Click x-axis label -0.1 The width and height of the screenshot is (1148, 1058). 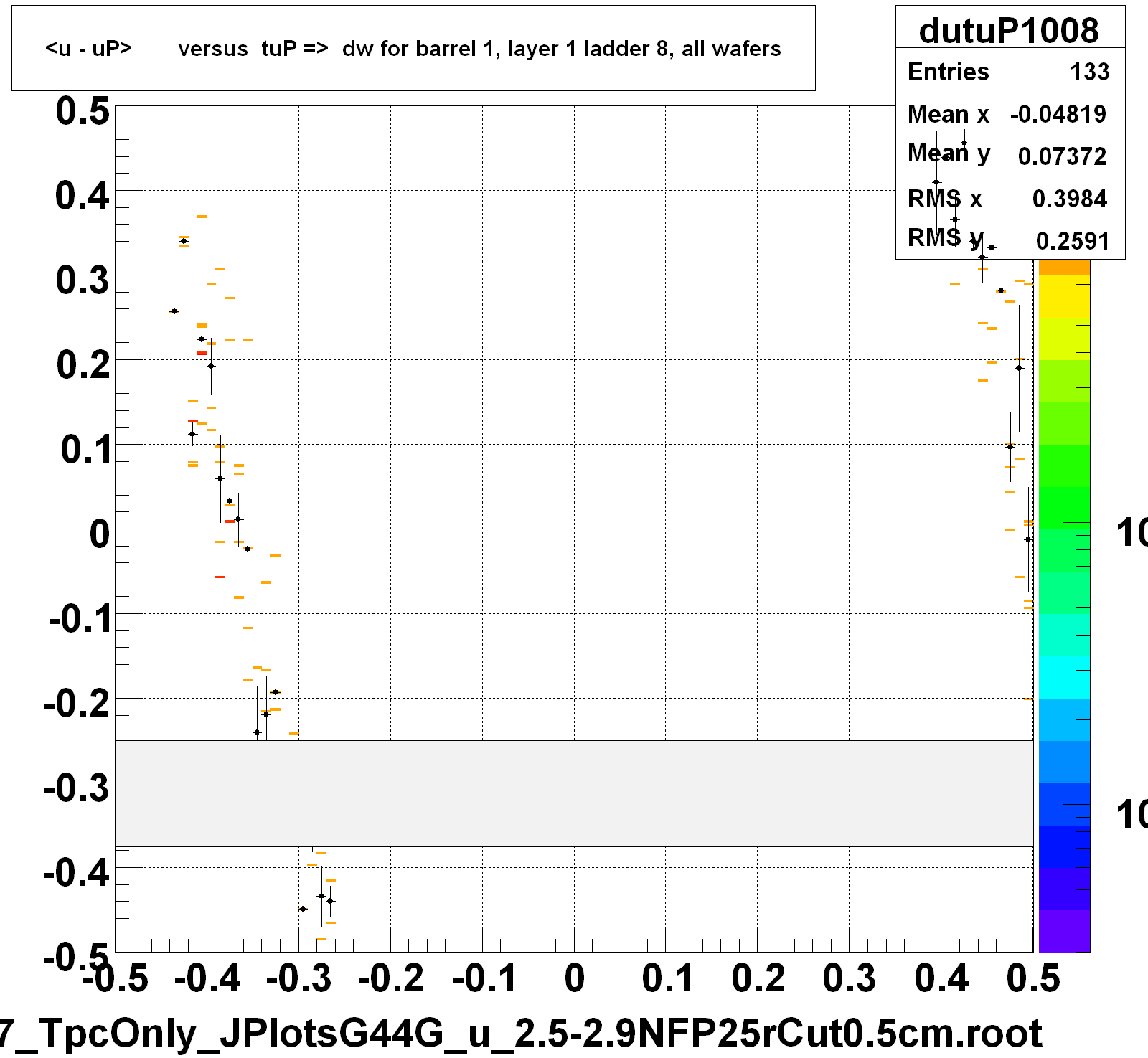click(484, 978)
